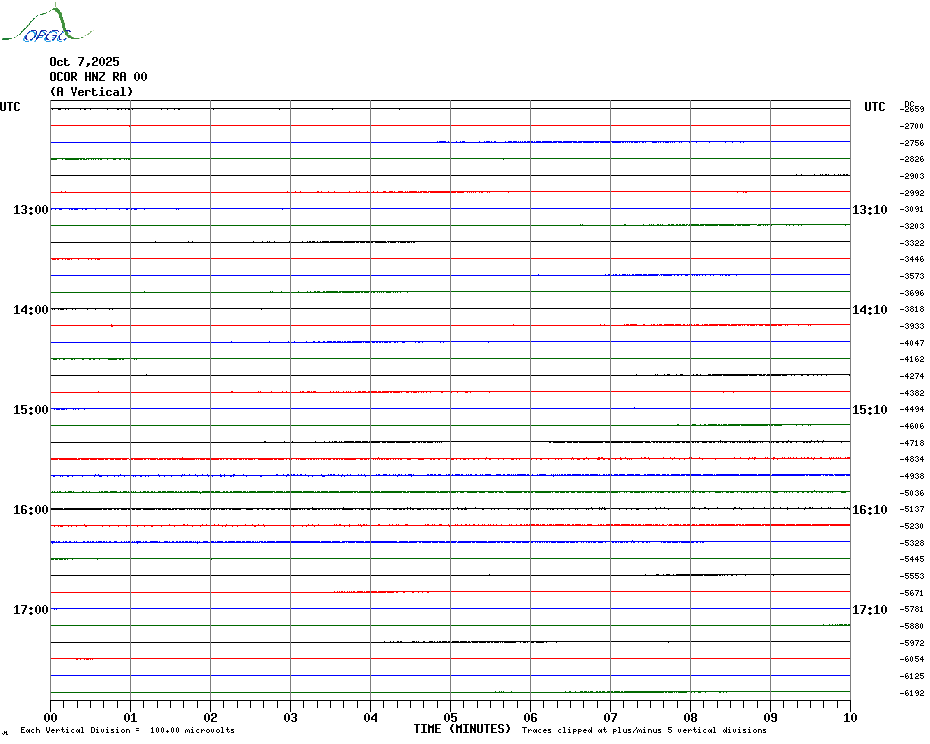The image size is (930, 744).
Task: Click the 05 minute axis tick label
Action: [x=450, y=717]
